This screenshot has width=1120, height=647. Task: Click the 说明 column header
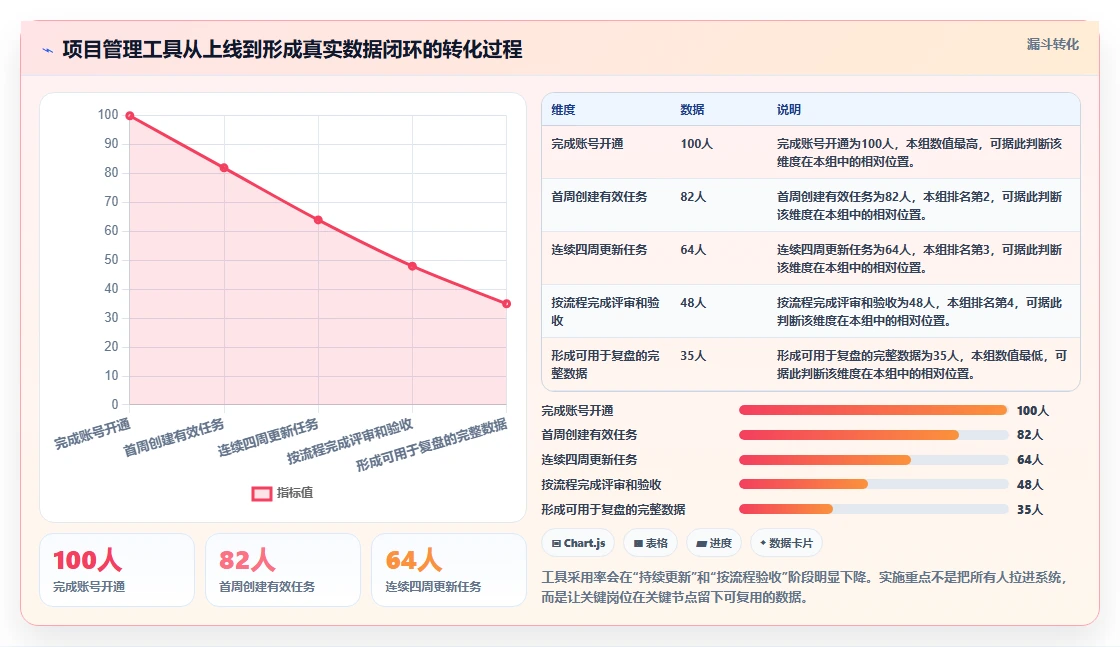tap(789, 109)
